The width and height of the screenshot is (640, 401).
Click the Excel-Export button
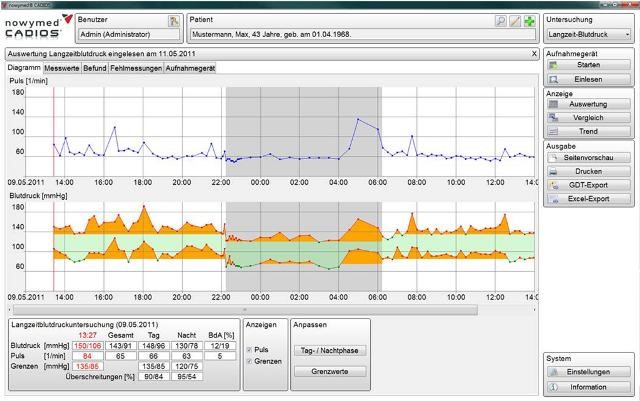tap(589, 199)
